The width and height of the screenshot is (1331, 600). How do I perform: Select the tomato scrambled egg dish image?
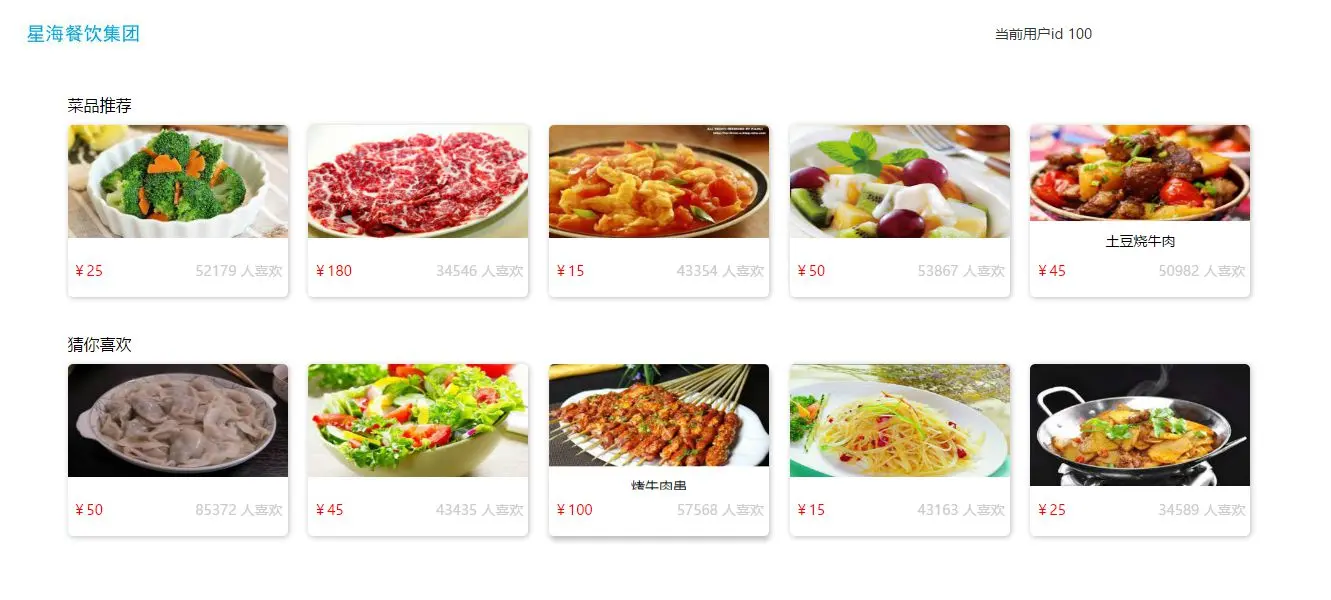click(659, 181)
